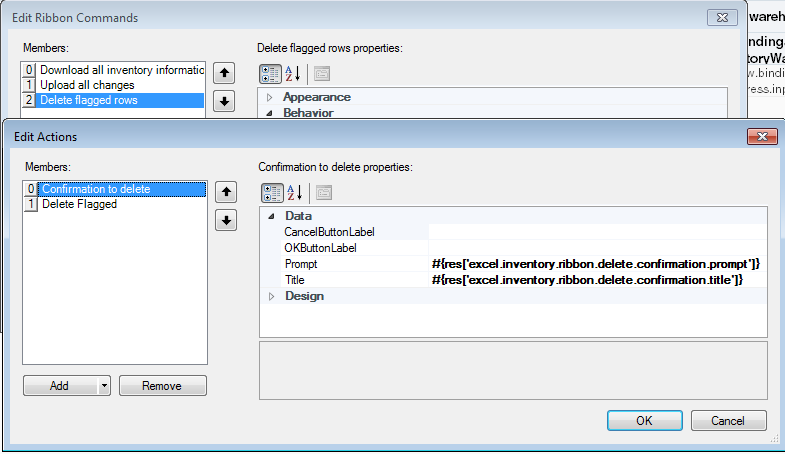Edit the Prompt property value
This screenshot has width=785, height=454.
point(598,264)
